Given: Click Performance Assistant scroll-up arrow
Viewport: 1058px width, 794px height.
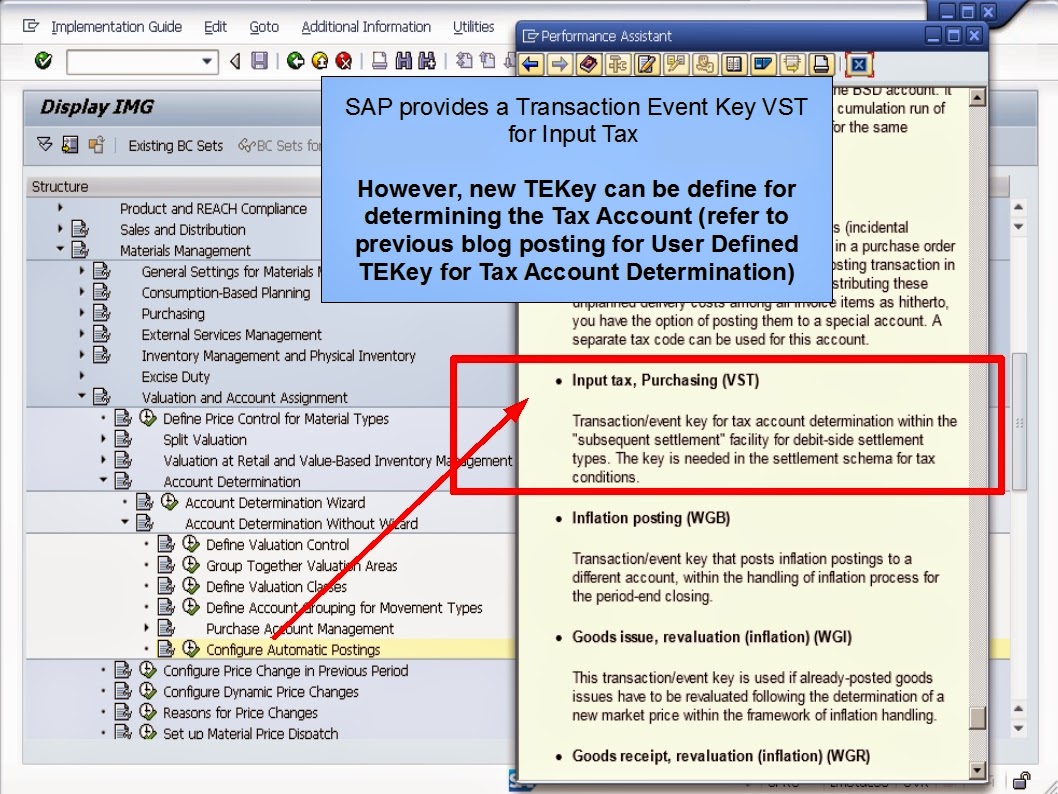Looking at the screenshot, I should coord(977,98).
